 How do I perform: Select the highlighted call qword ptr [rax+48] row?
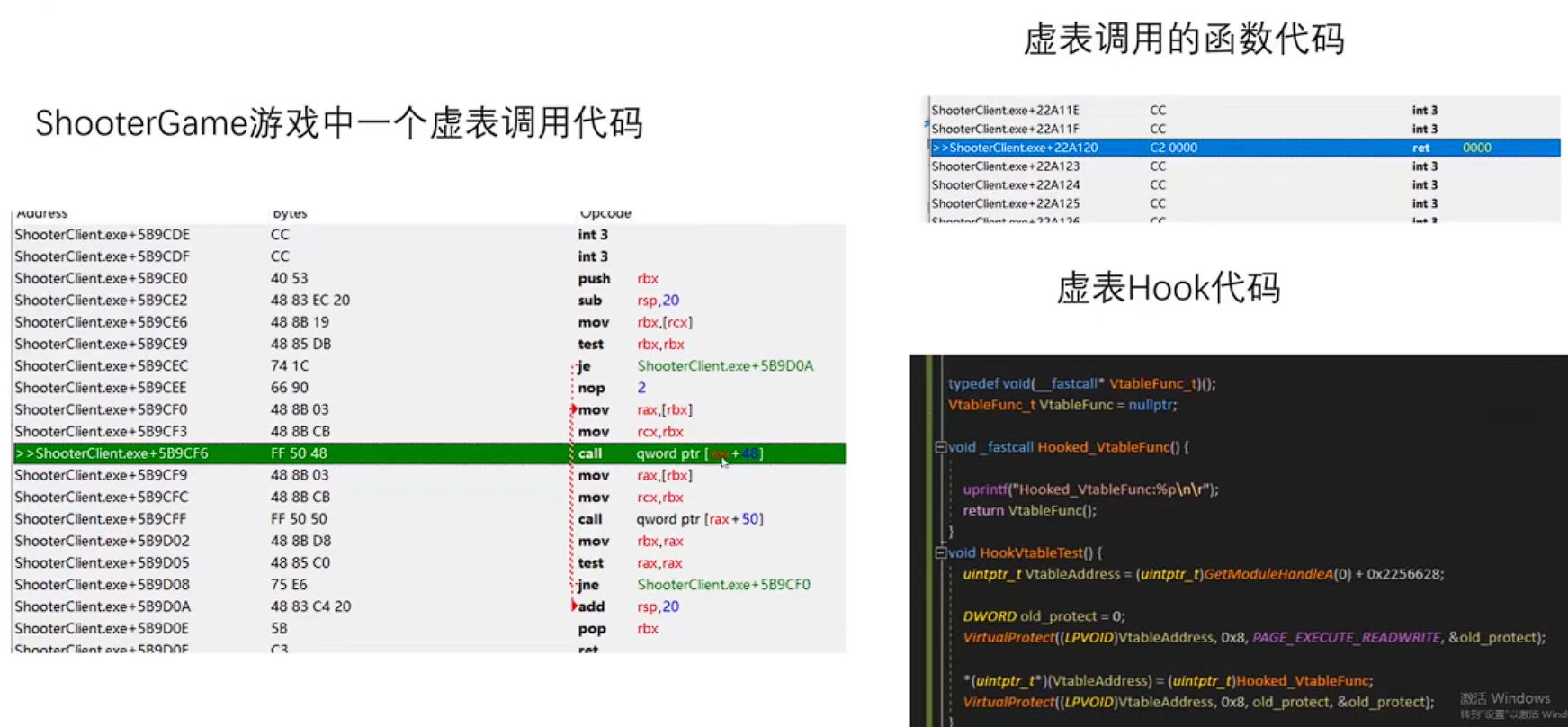(429, 453)
